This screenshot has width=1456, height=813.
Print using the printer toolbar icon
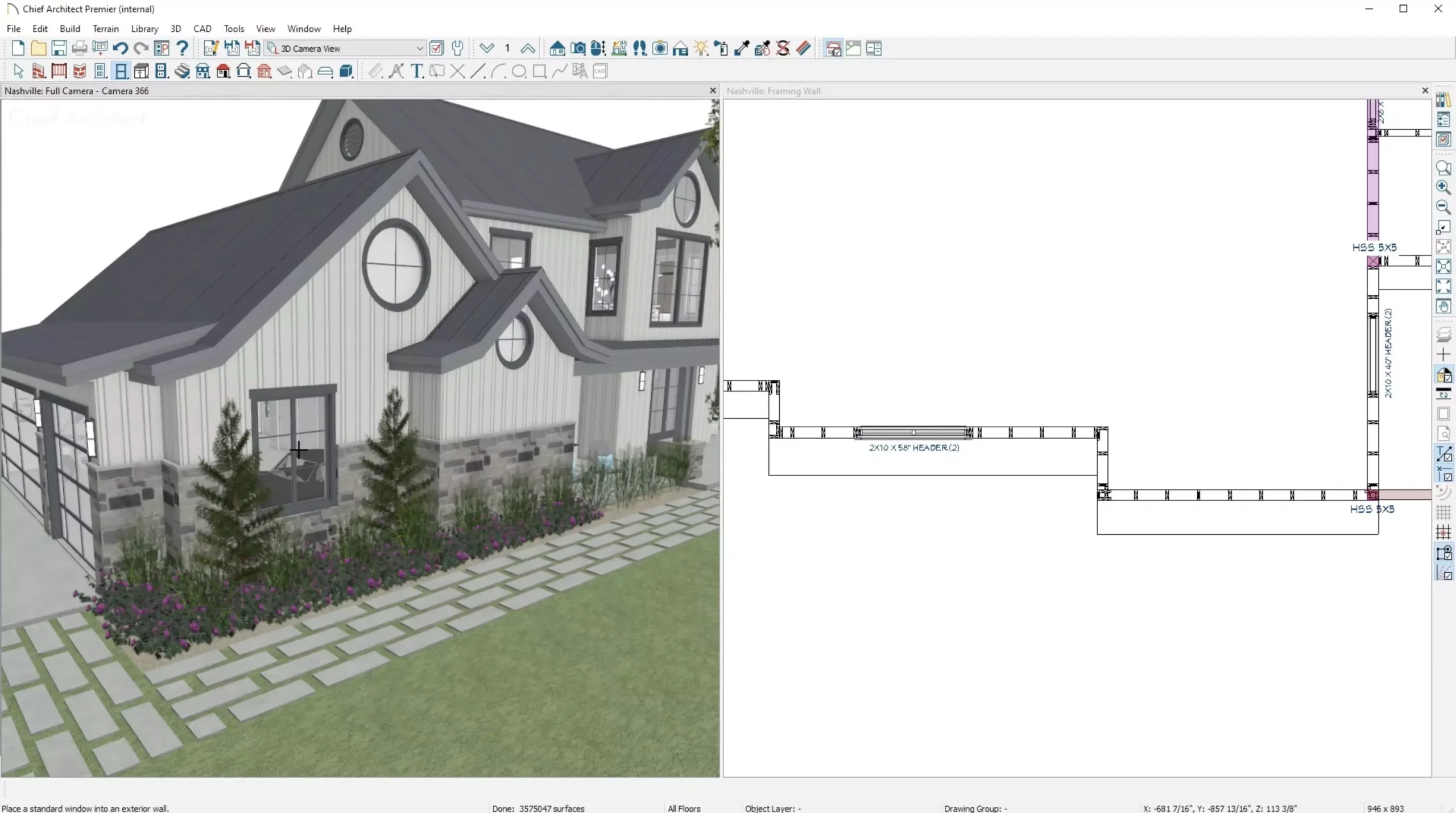pyautogui.click(x=80, y=48)
